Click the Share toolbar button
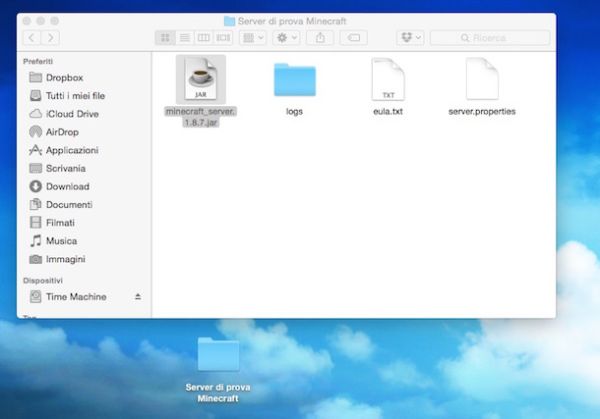 [x=320, y=37]
